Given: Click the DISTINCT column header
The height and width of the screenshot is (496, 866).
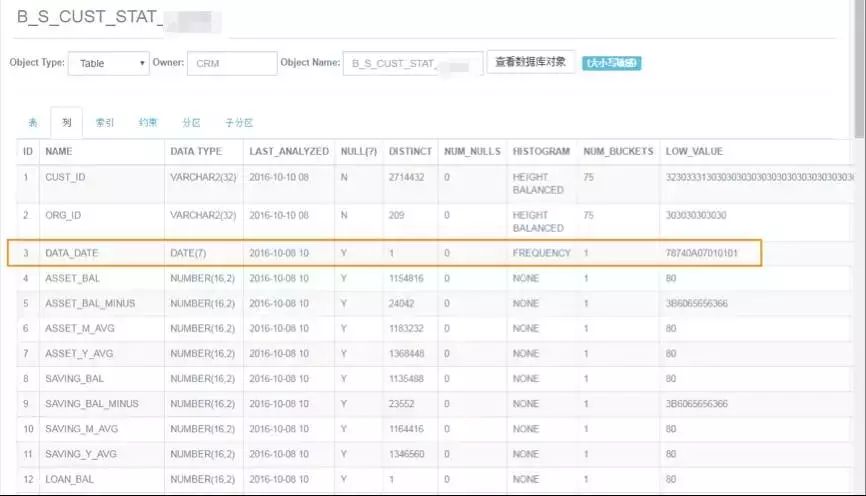Looking at the screenshot, I should pyautogui.click(x=410, y=151).
